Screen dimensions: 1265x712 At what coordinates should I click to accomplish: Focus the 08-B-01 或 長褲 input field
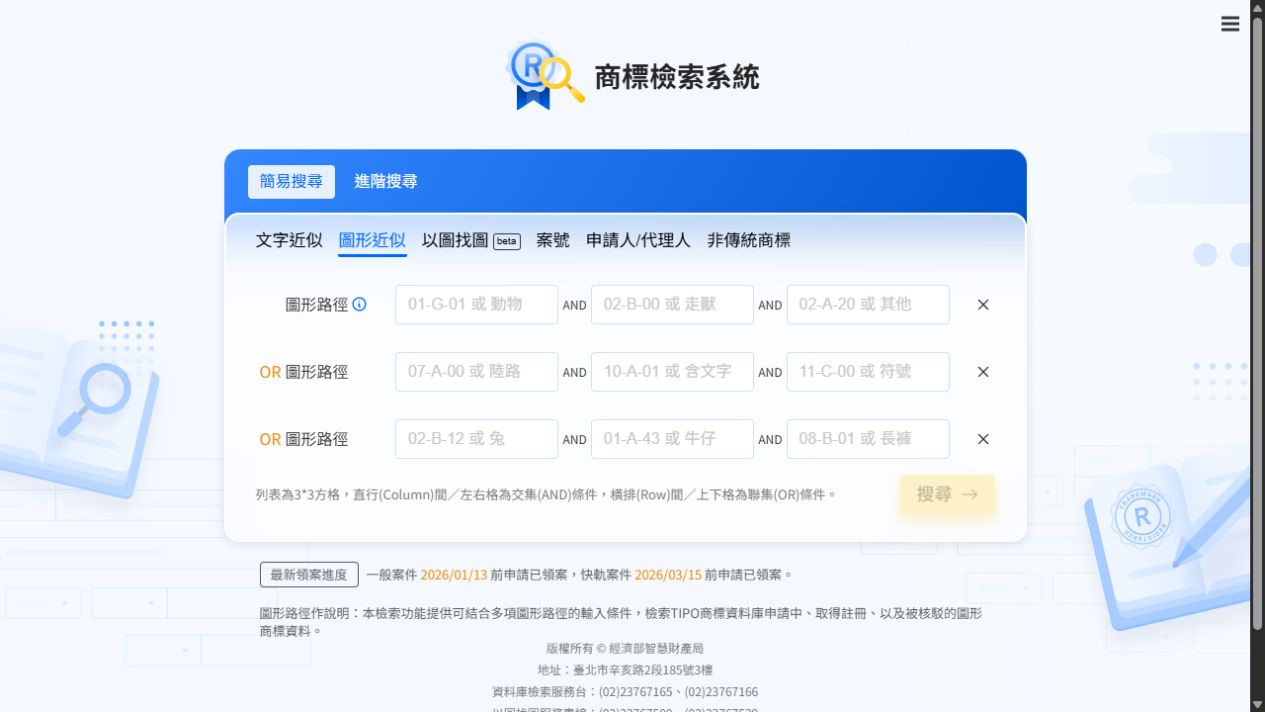(868, 438)
